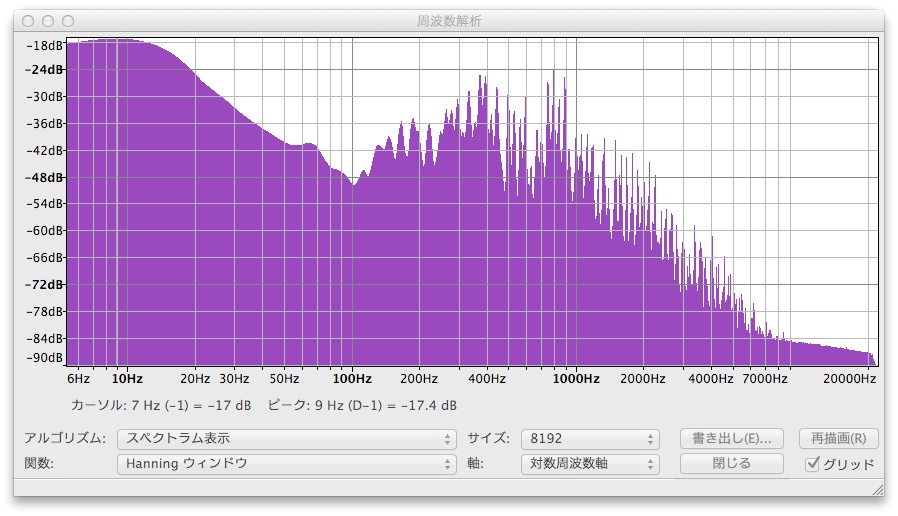Open the サイズ dropdown showing 8192
Image resolution: width=898 pixels, height=516 pixels.
click(x=590, y=439)
